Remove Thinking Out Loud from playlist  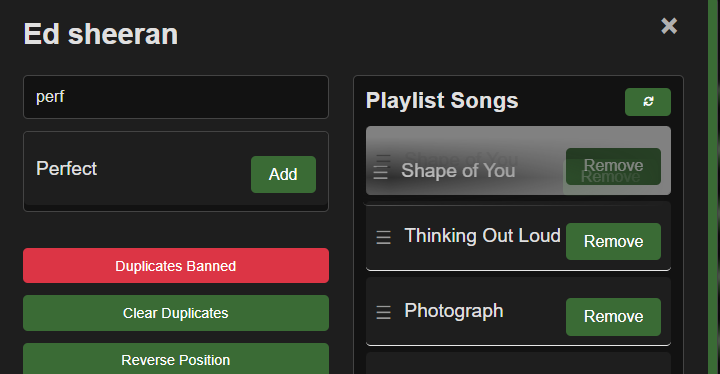[x=613, y=241]
